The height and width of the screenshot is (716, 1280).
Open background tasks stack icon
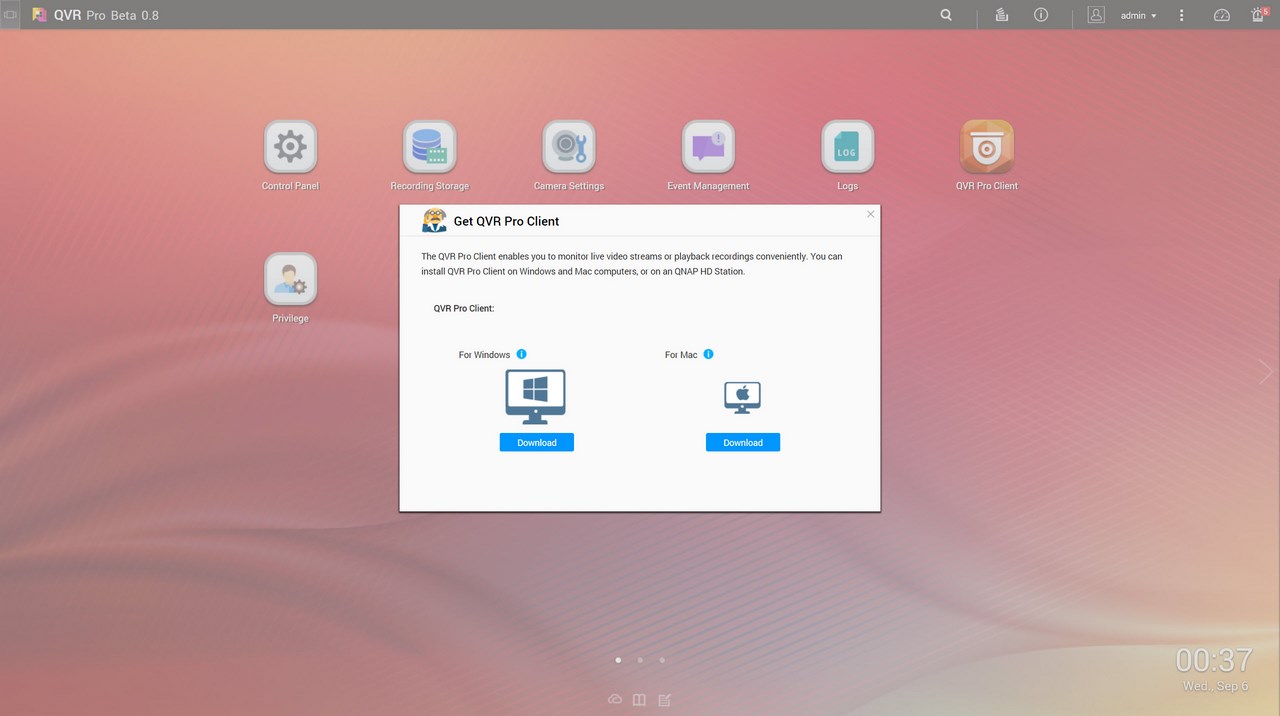point(1002,15)
